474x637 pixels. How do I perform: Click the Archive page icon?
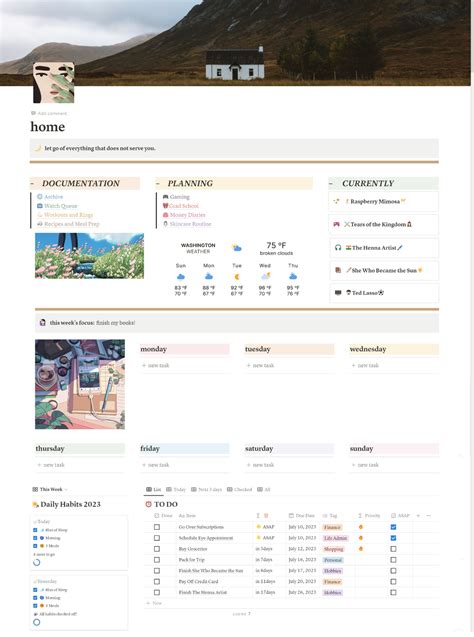pyautogui.click(x=40, y=197)
